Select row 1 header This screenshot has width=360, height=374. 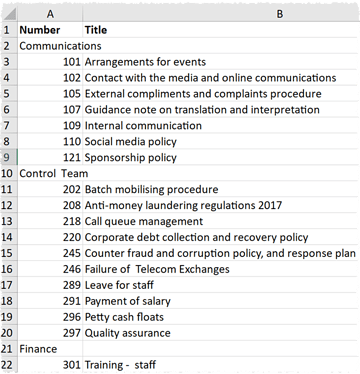9,30
